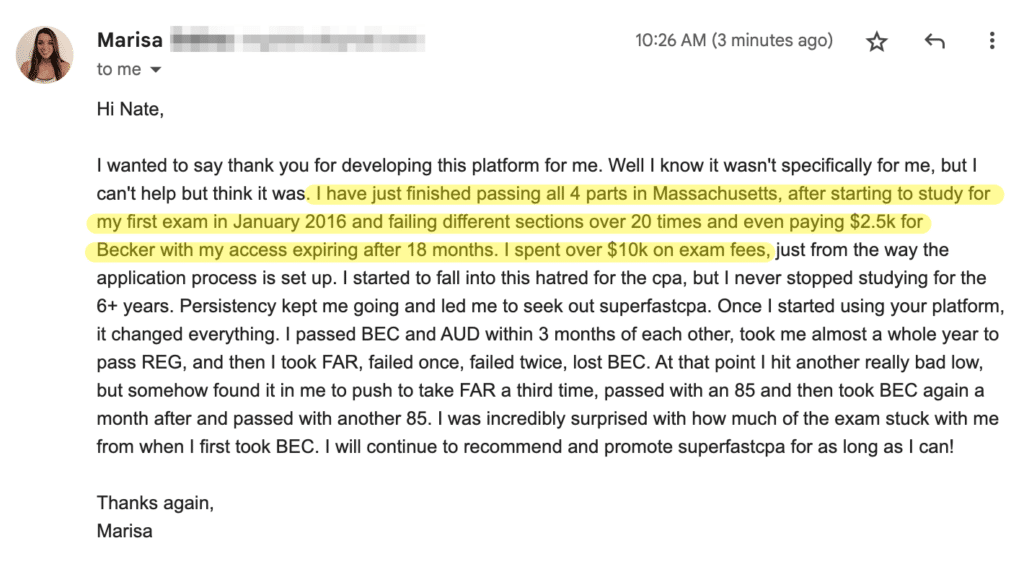Click the "6+ years." text in body
Image resolution: width=1024 pixels, height=564 pixels.
coord(135,306)
